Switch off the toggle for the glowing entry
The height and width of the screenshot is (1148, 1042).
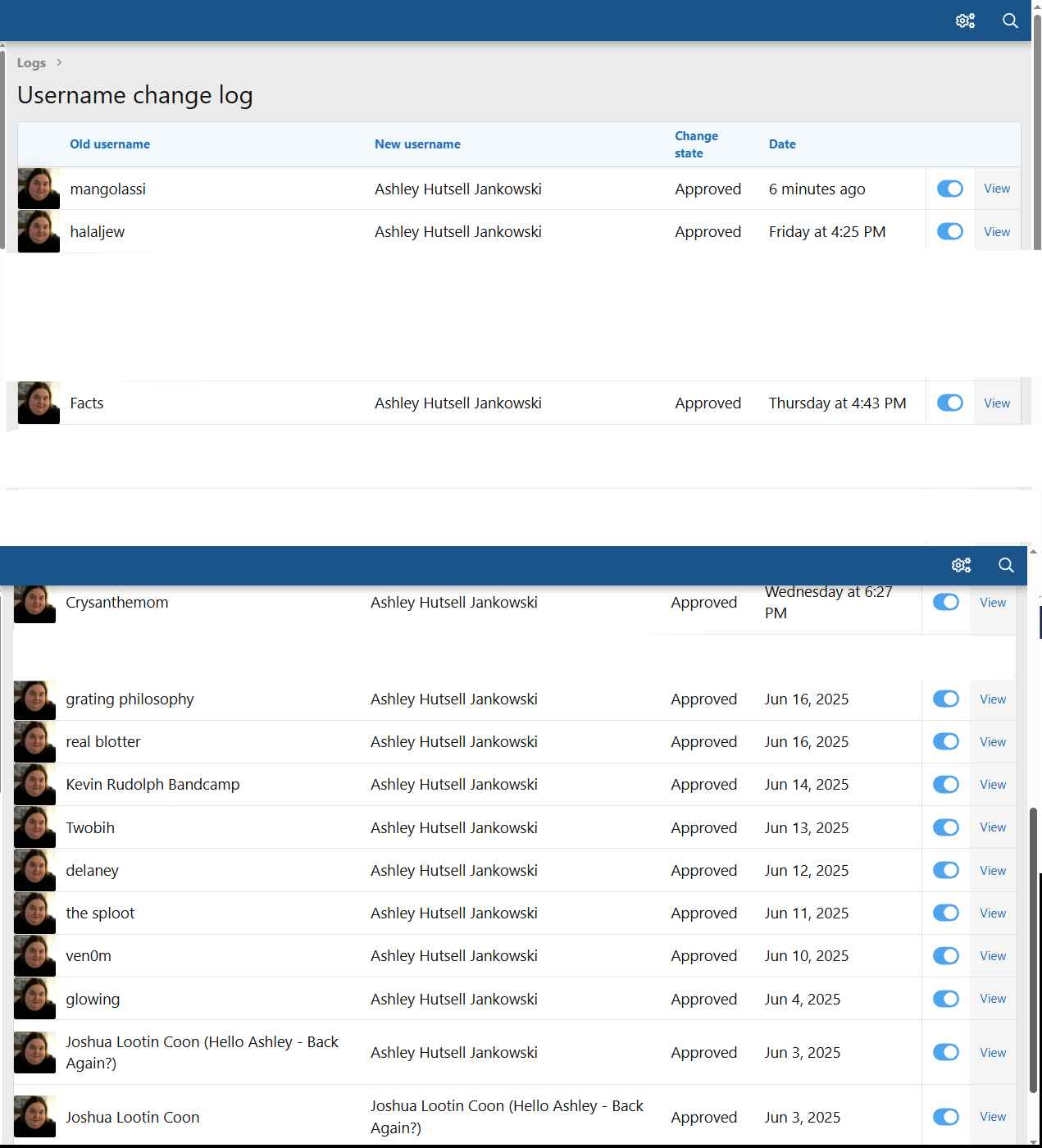945,999
